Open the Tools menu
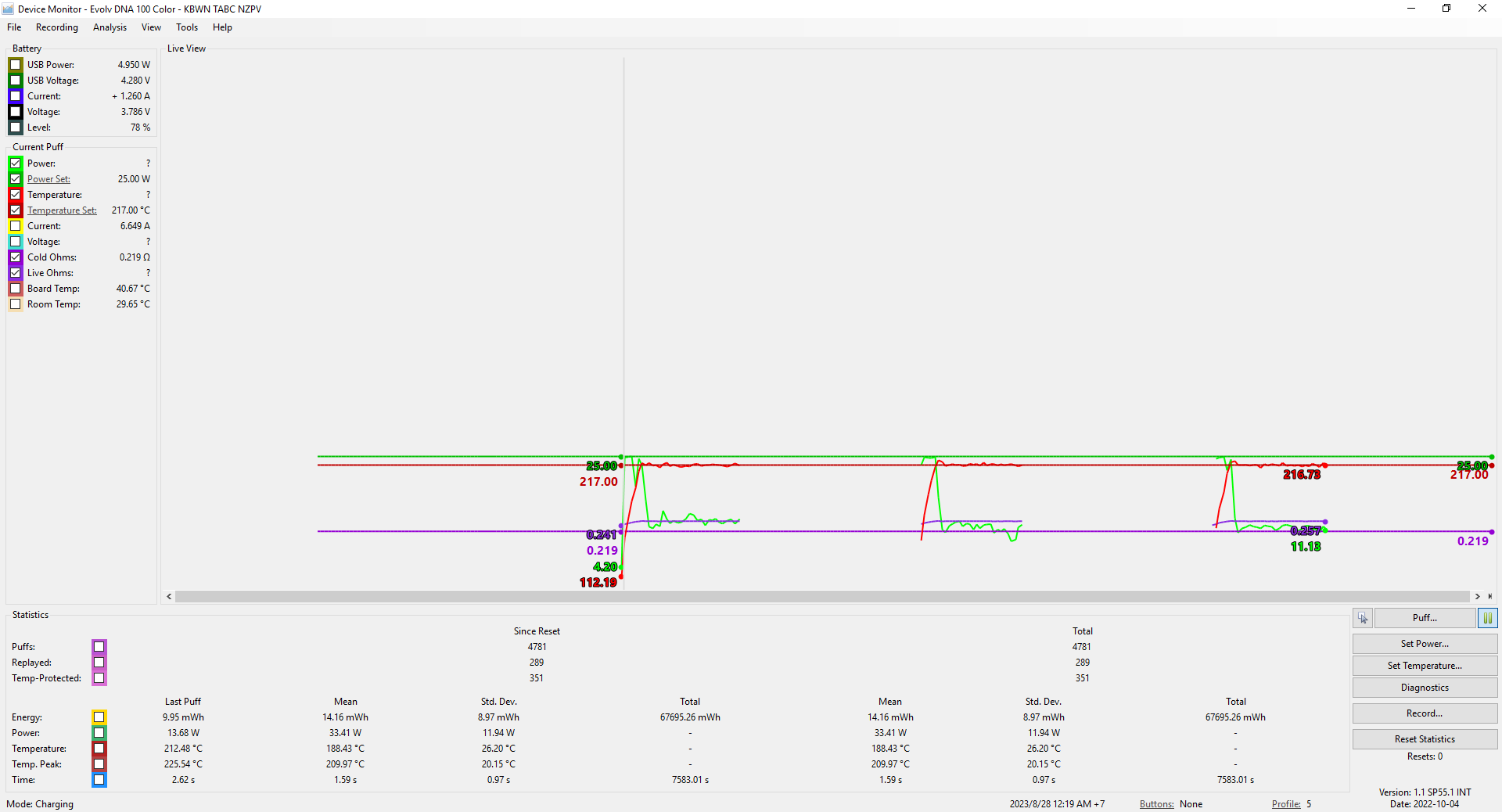Viewport: 1502px width, 812px height. tap(187, 27)
